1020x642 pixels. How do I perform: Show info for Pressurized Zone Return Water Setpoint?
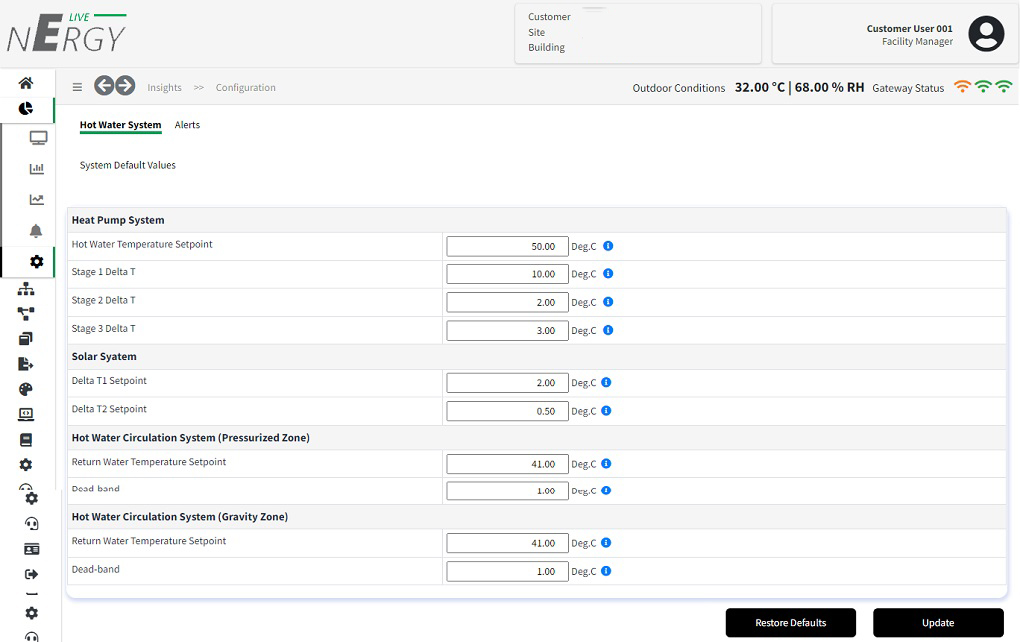(606, 464)
